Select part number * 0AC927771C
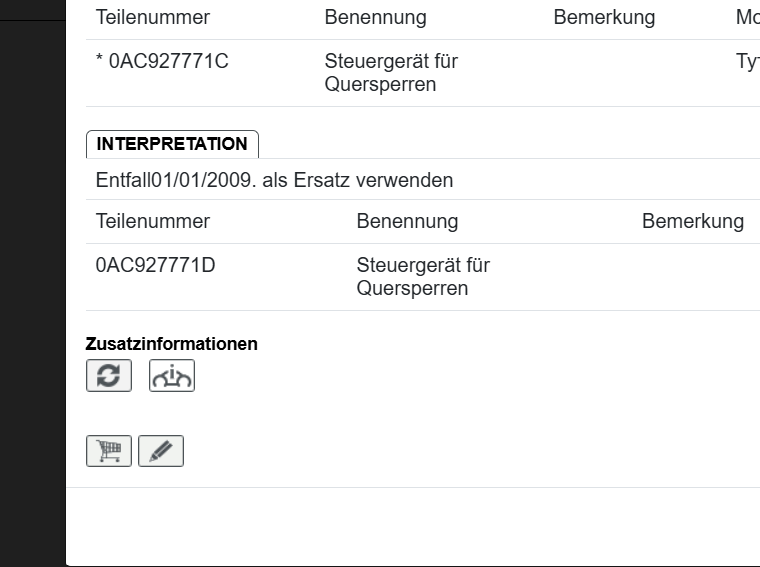The image size is (760, 567). coord(162,61)
